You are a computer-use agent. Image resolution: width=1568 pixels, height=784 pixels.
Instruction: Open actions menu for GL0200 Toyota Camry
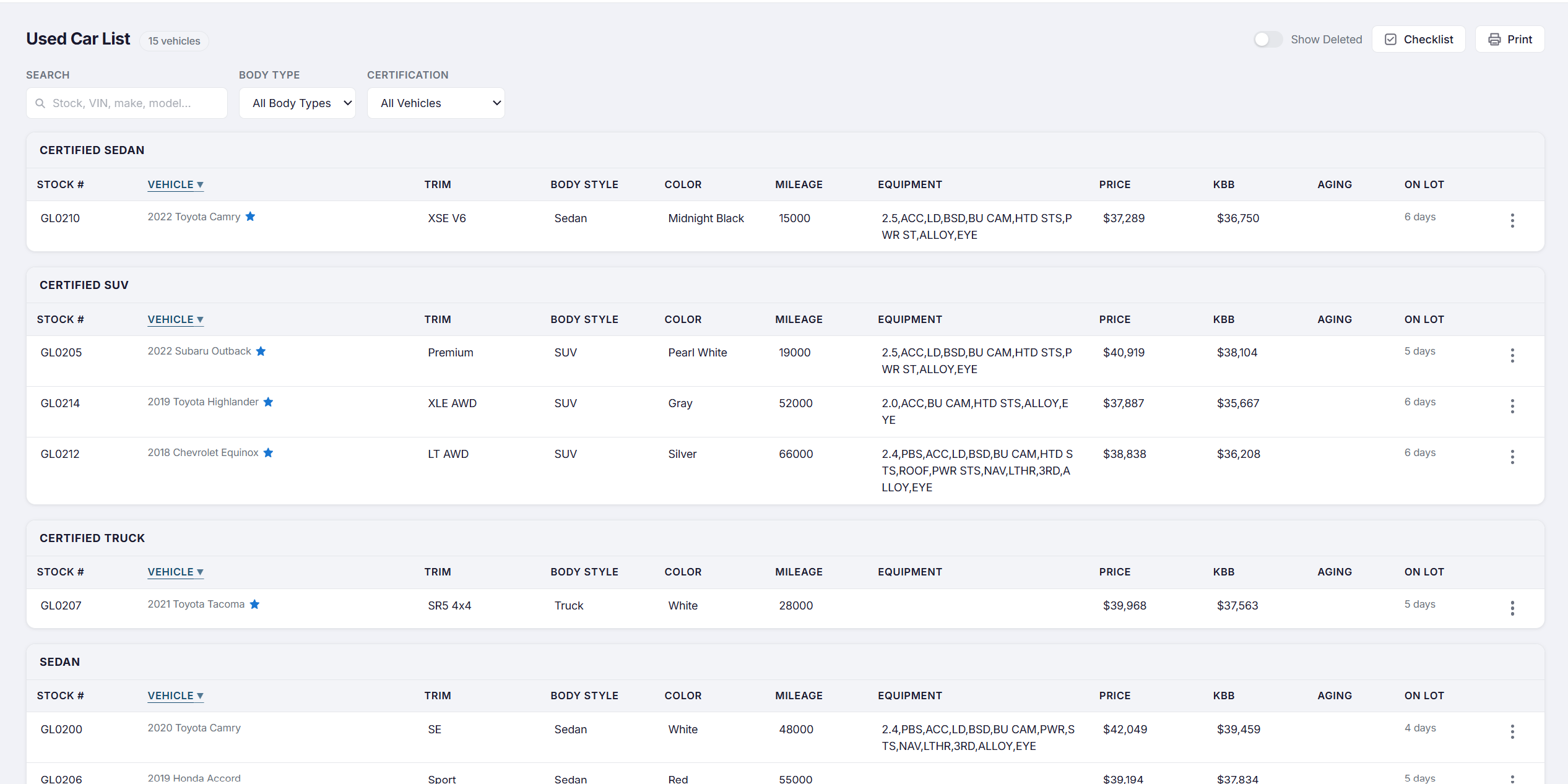1512,732
